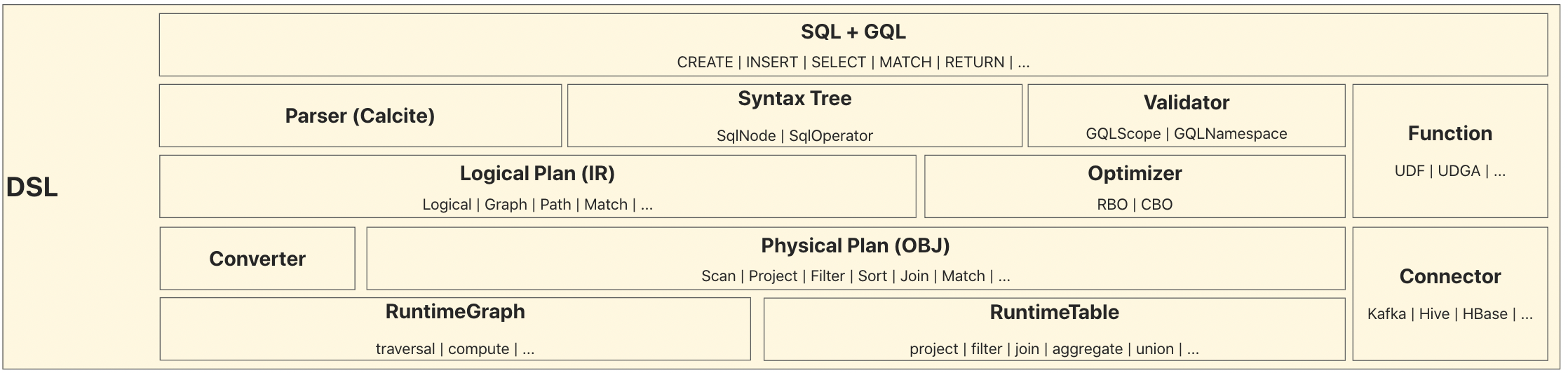Click the Function module heading
This screenshot has height=373, width=1568.
pyautogui.click(x=1449, y=134)
